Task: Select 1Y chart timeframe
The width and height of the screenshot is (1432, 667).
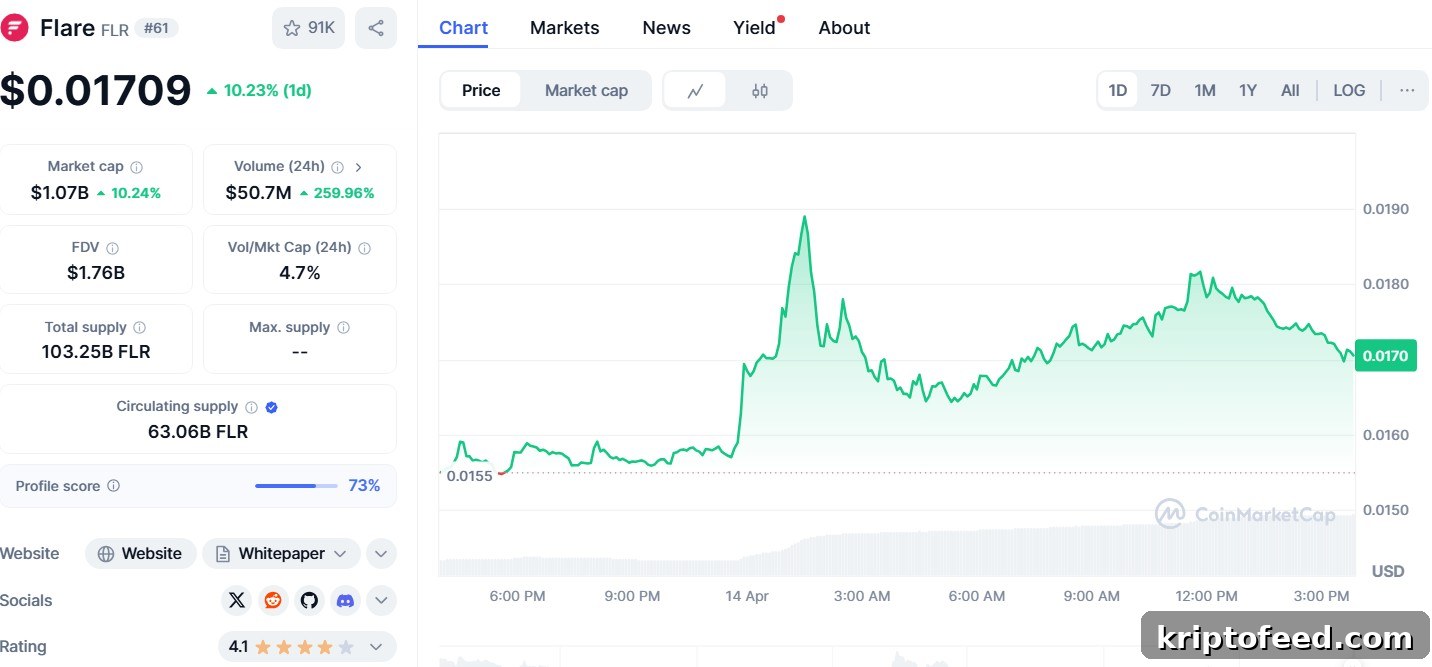Action: coord(1248,90)
